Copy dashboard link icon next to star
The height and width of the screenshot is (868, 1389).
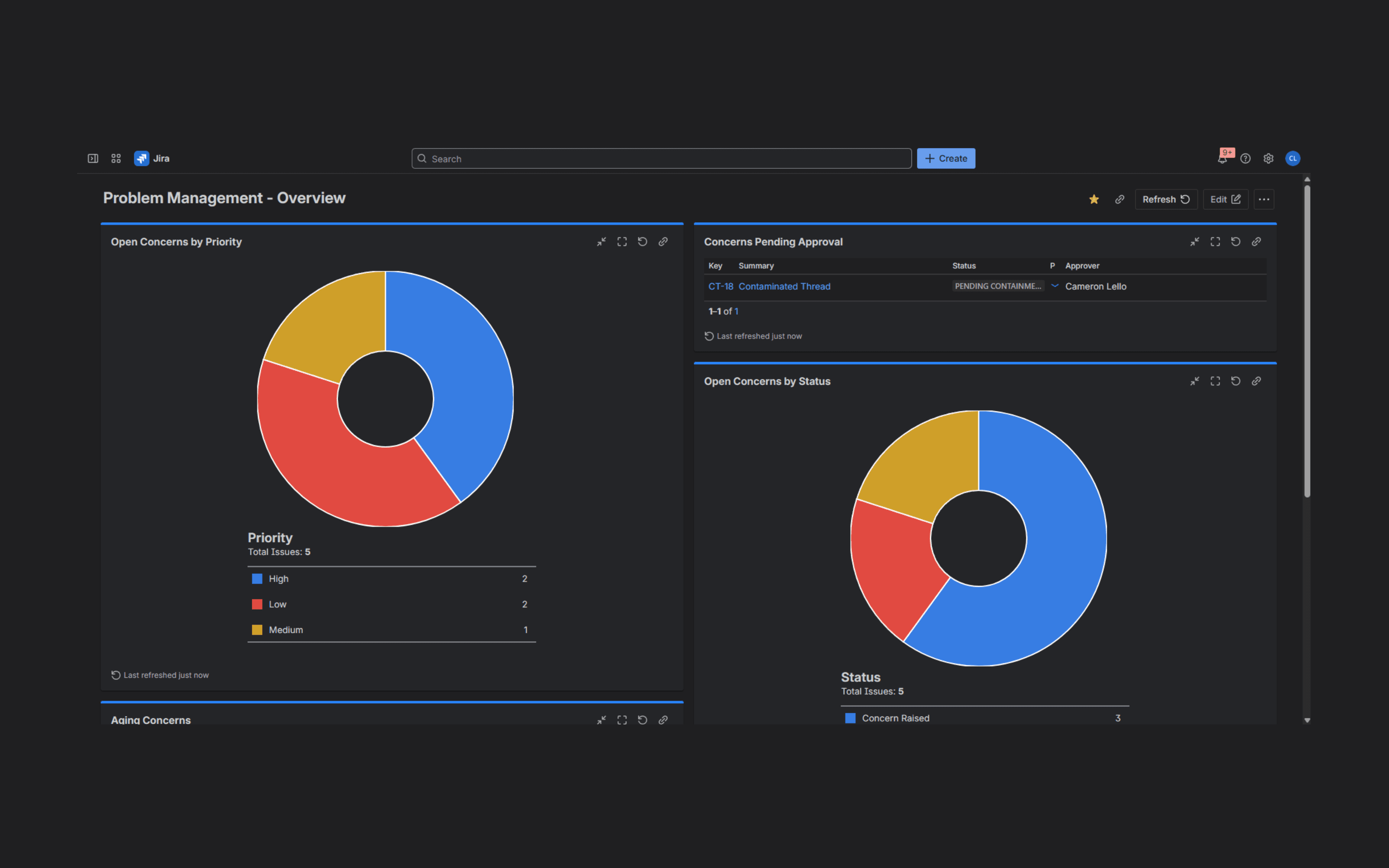click(x=1119, y=199)
